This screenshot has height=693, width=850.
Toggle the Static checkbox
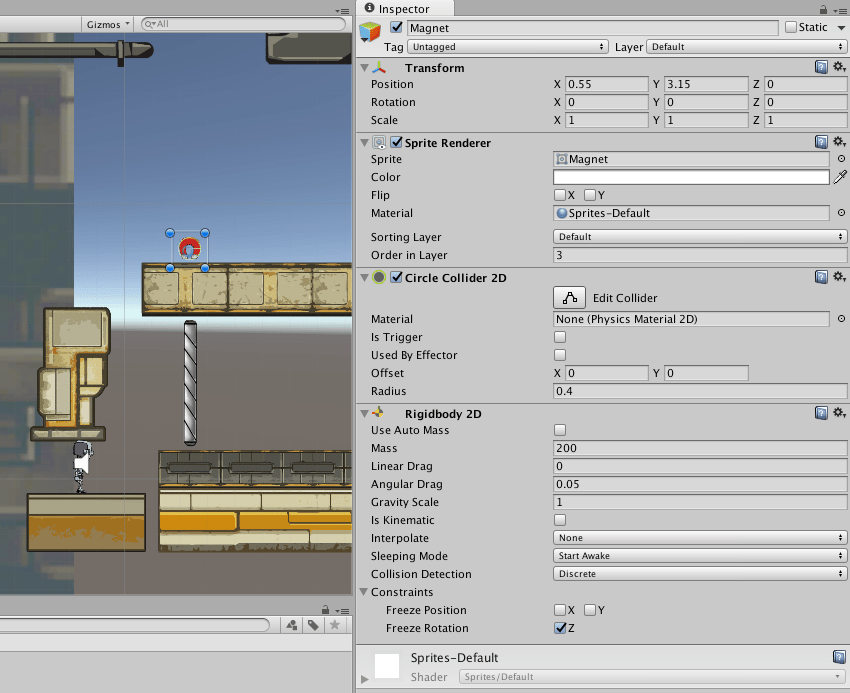tap(791, 28)
